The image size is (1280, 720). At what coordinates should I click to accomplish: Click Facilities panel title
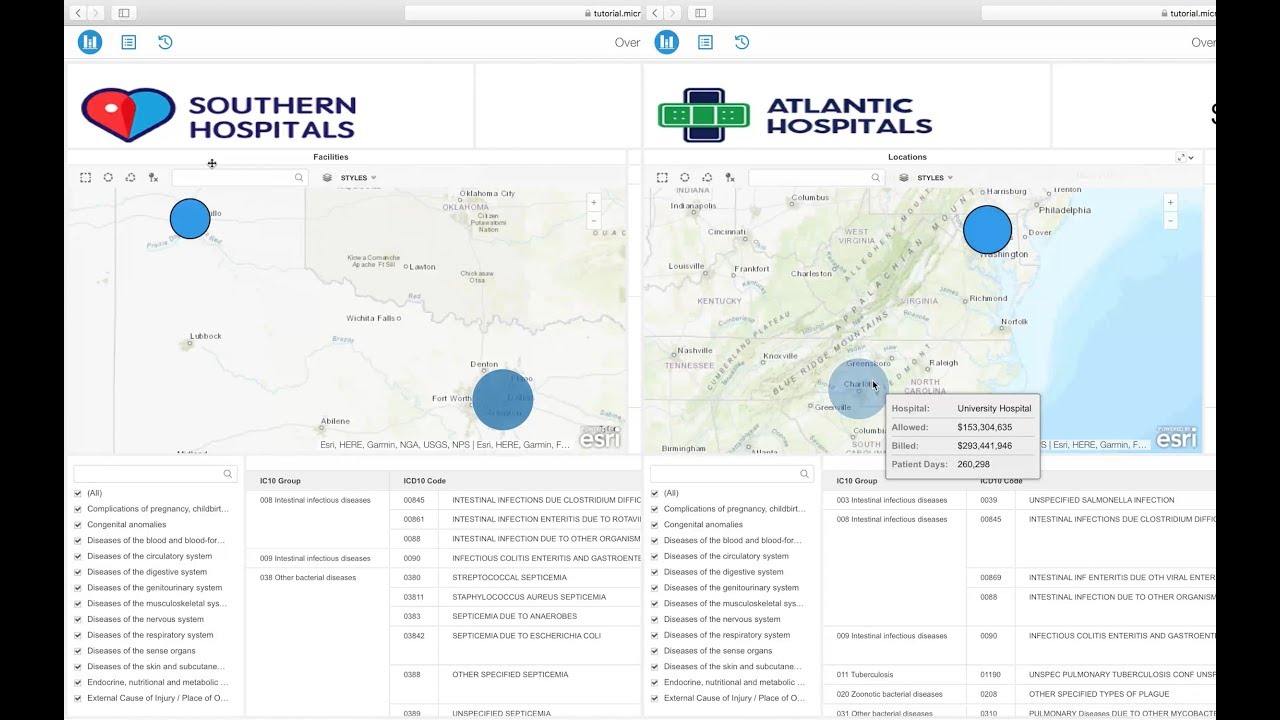click(331, 157)
